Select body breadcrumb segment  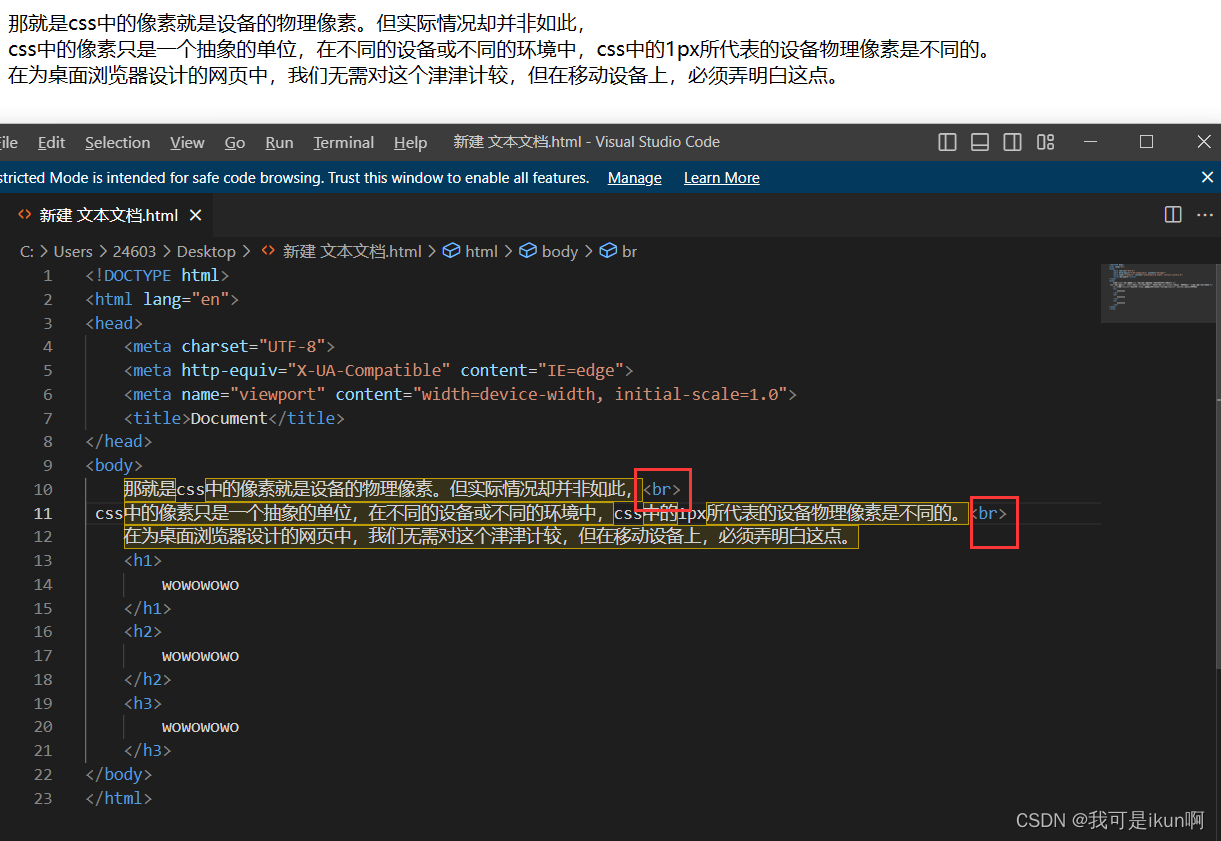click(560, 251)
